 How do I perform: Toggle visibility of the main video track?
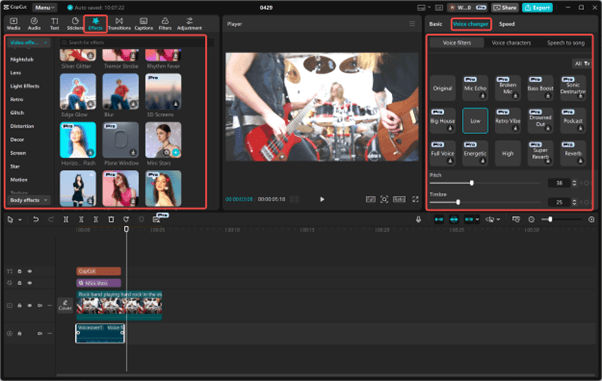click(x=30, y=305)
